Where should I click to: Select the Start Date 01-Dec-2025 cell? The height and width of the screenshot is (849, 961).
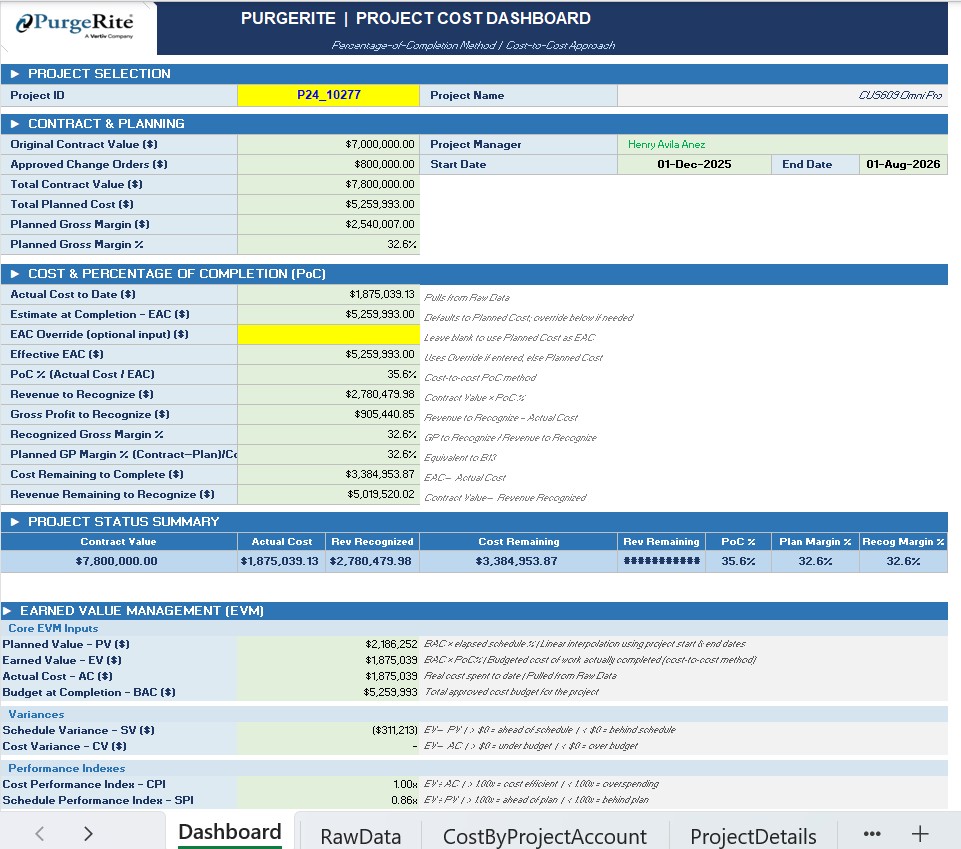point(694,164)
